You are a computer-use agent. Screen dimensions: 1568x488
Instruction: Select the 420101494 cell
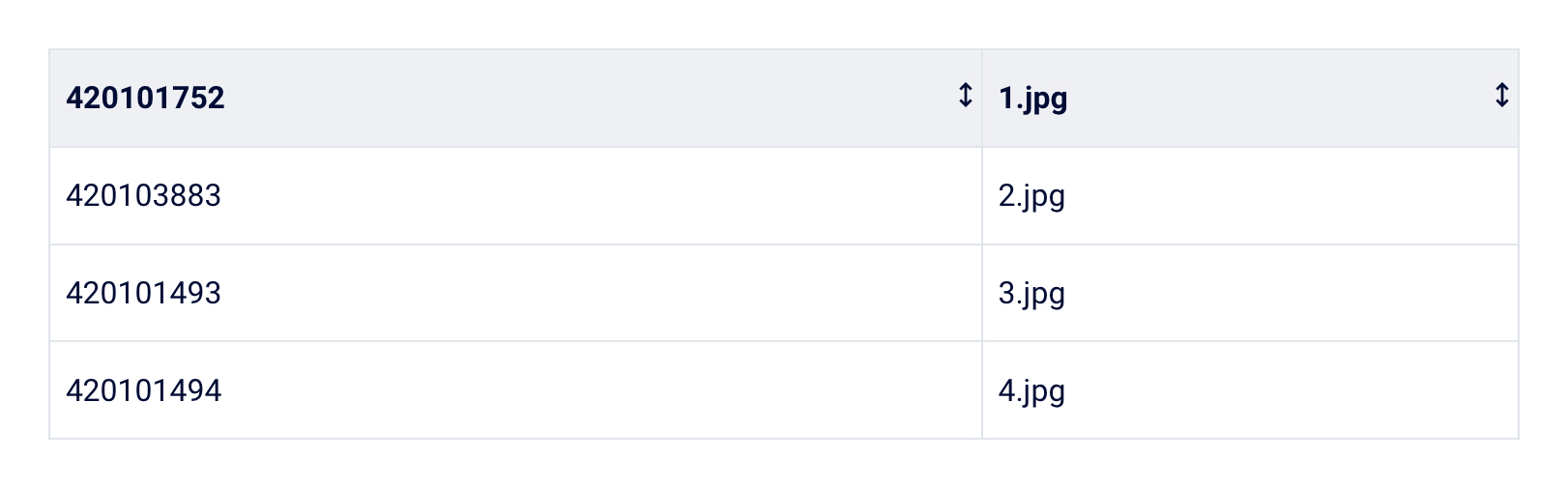(516, 390)
